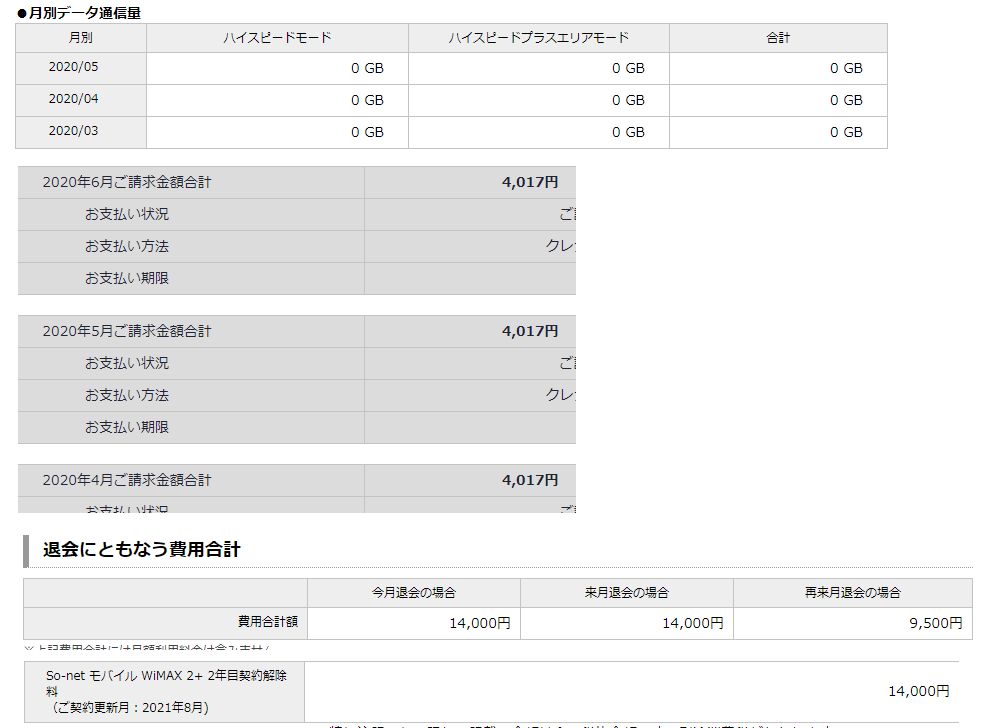Click the 2020年5月ご請求金額合計 row label
983x728 pixels.
pos(127,331)
